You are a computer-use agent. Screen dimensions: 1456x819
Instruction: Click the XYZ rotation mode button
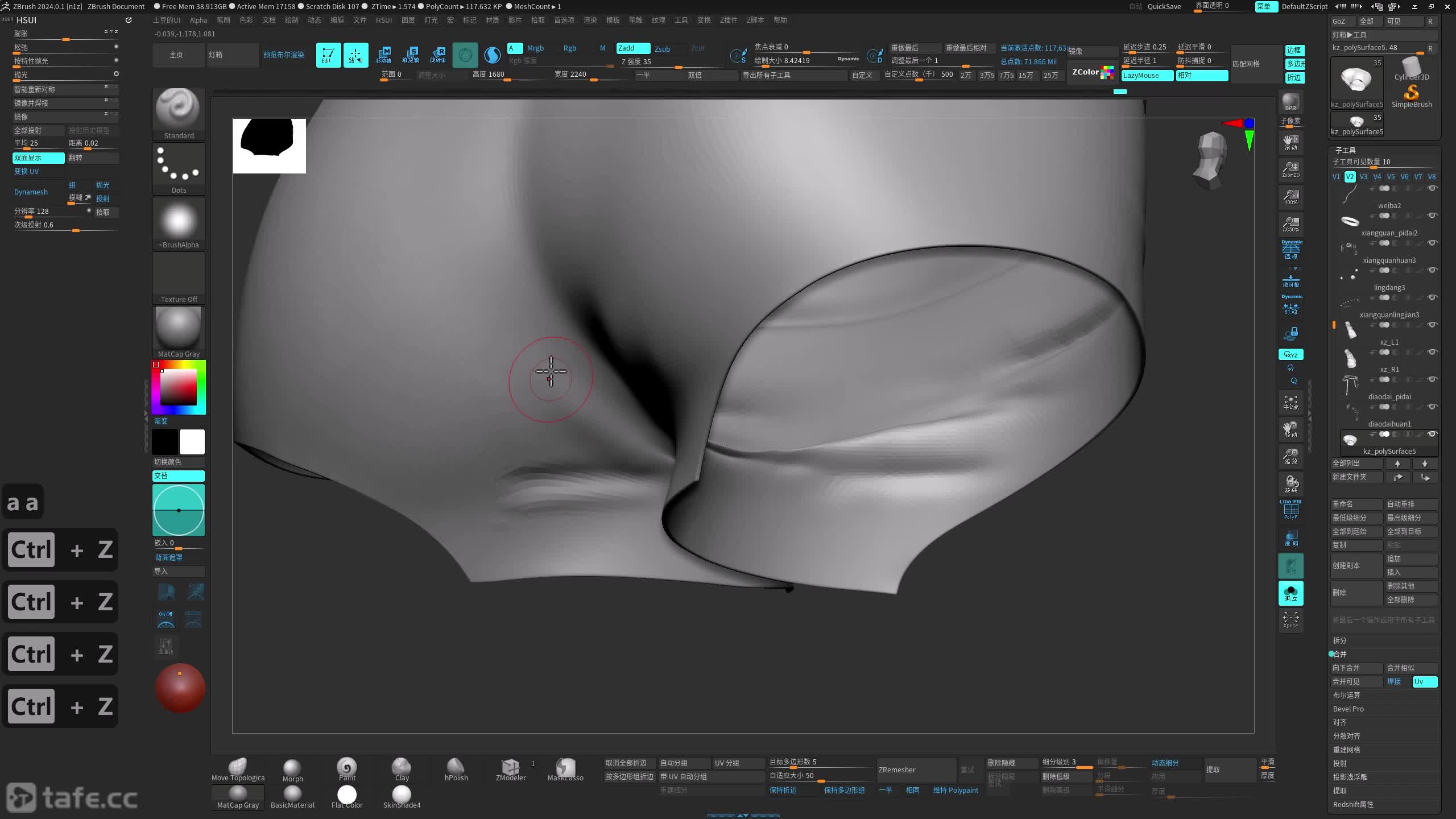1290,354
